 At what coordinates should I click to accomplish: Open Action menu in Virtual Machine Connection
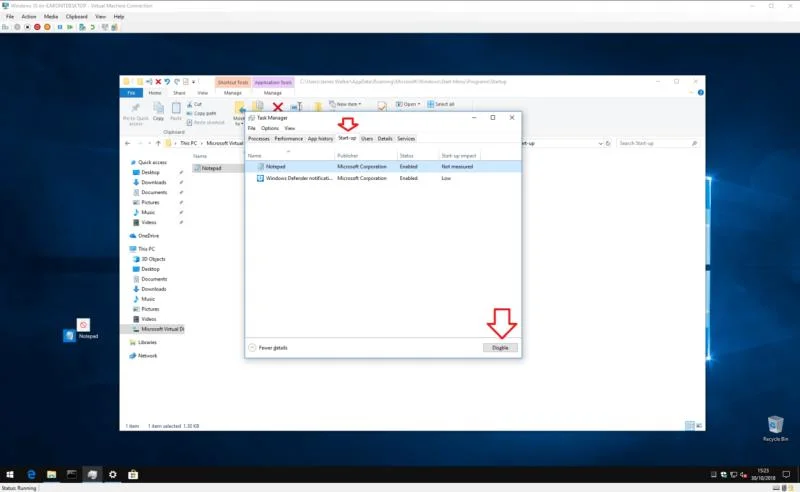[29, 16]
